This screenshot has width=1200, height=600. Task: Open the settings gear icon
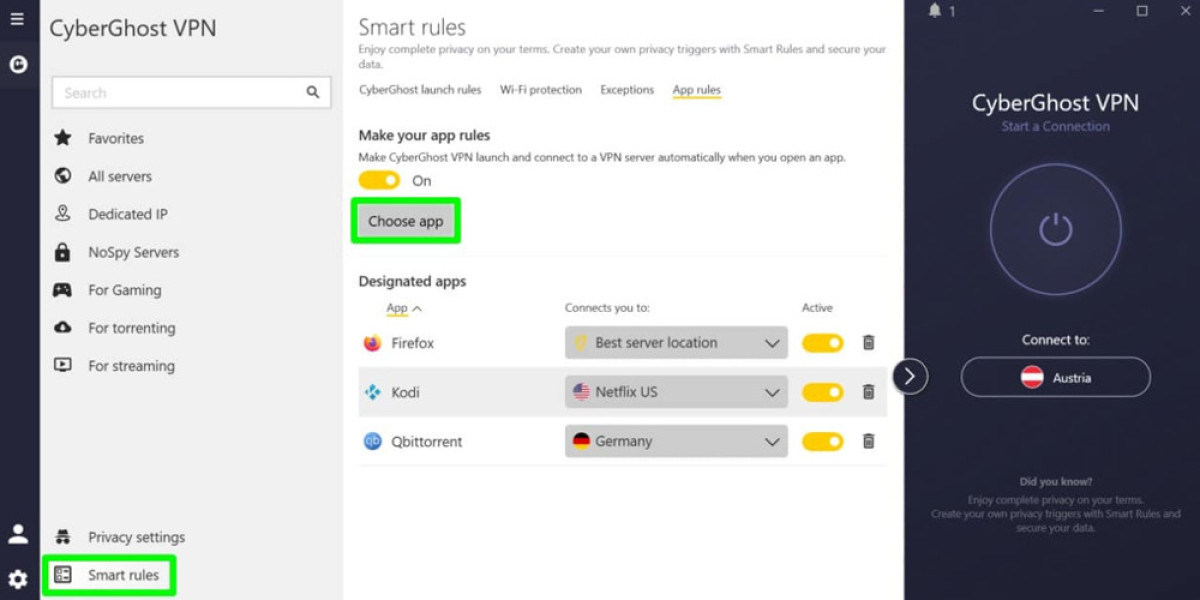point(18,579)
